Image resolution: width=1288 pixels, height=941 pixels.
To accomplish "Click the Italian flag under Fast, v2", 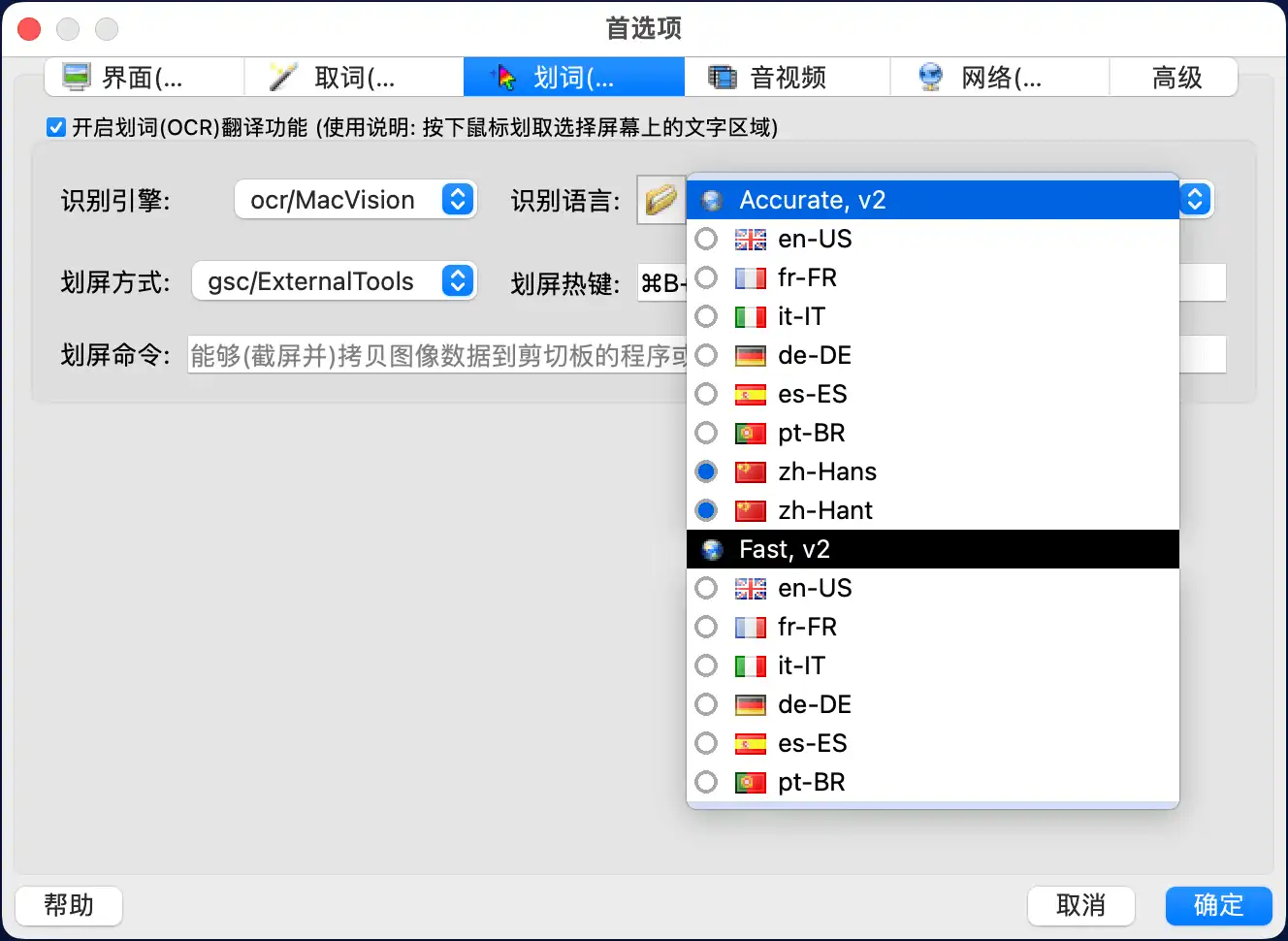I will (751, 666).
